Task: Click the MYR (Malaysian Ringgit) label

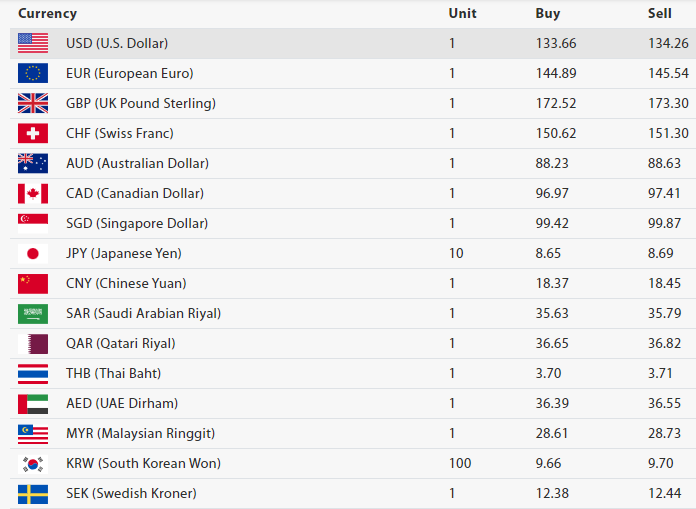Action: pyautogui.click(x=140, y=433)
